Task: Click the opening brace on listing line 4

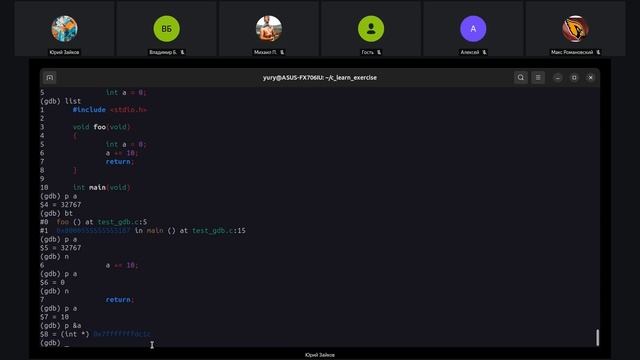Action: 75,136
